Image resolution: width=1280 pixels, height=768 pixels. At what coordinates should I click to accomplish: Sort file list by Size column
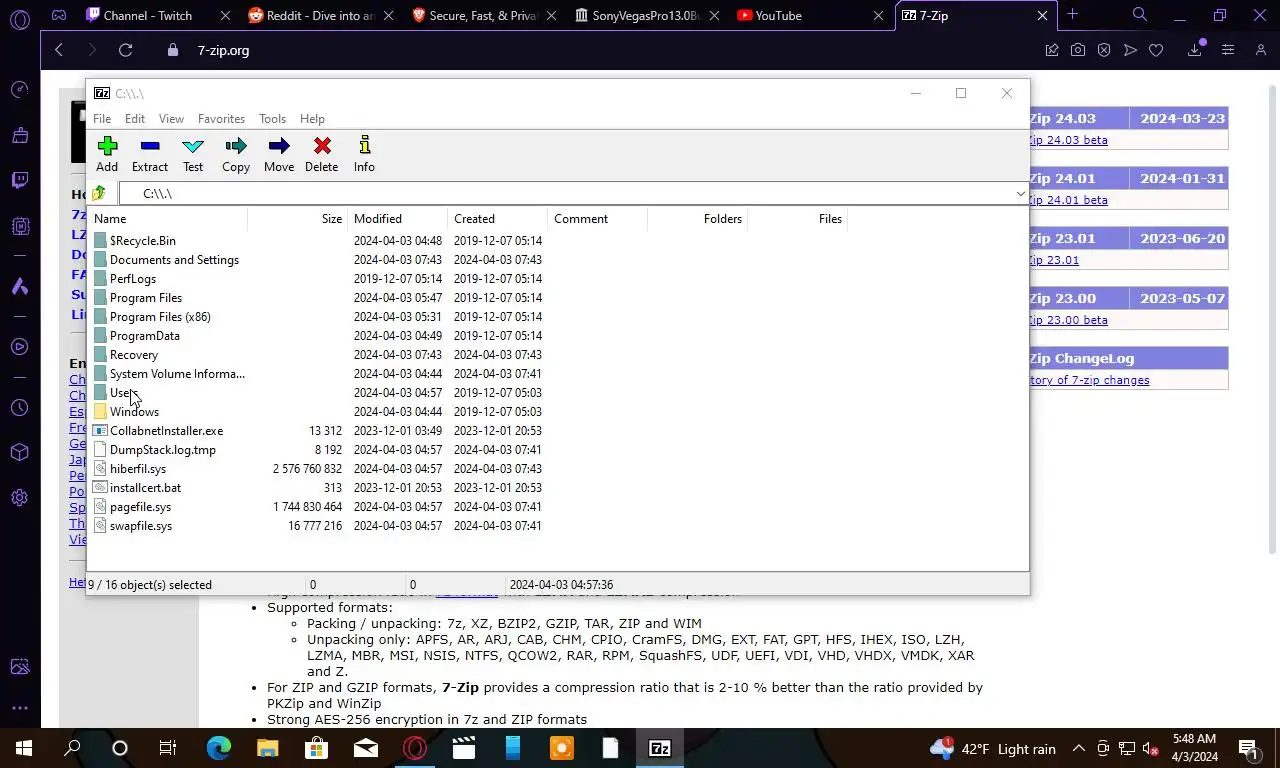[297, 219]
